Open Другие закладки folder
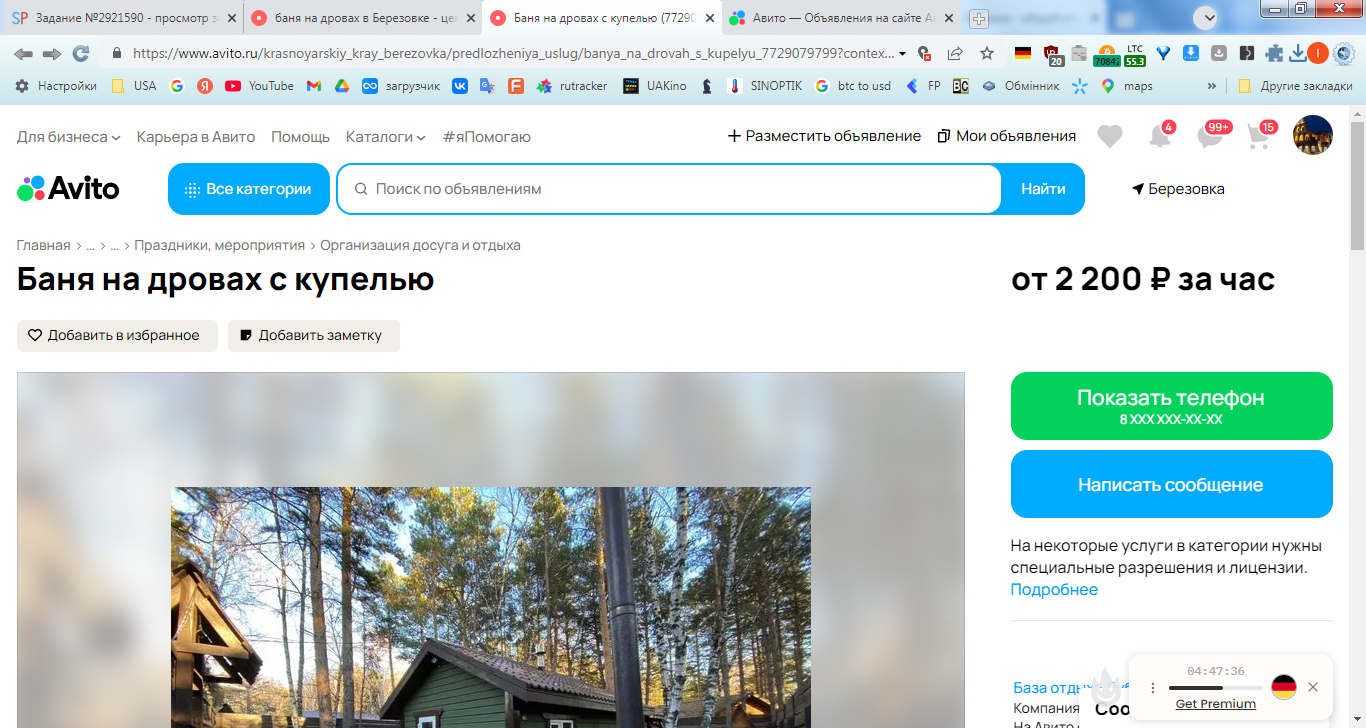1366x728 pixels. click(1295, 86)
